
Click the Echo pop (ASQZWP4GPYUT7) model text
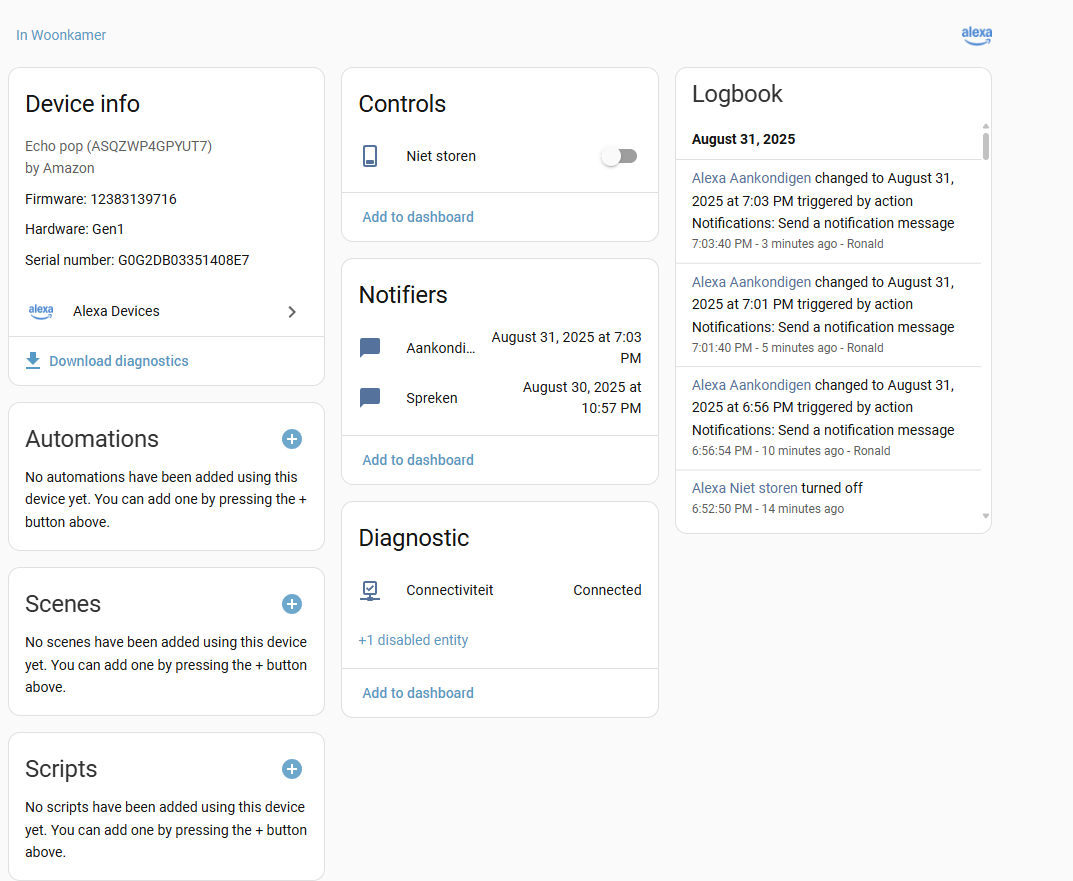pos(118,146)
